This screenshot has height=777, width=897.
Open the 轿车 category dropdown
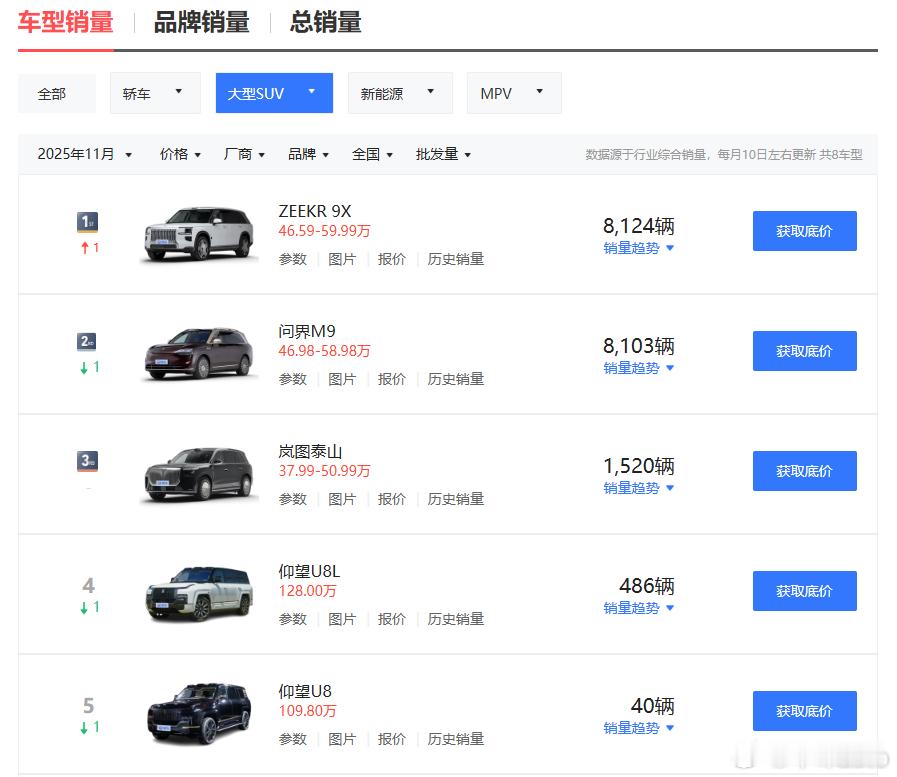[155, 93]
